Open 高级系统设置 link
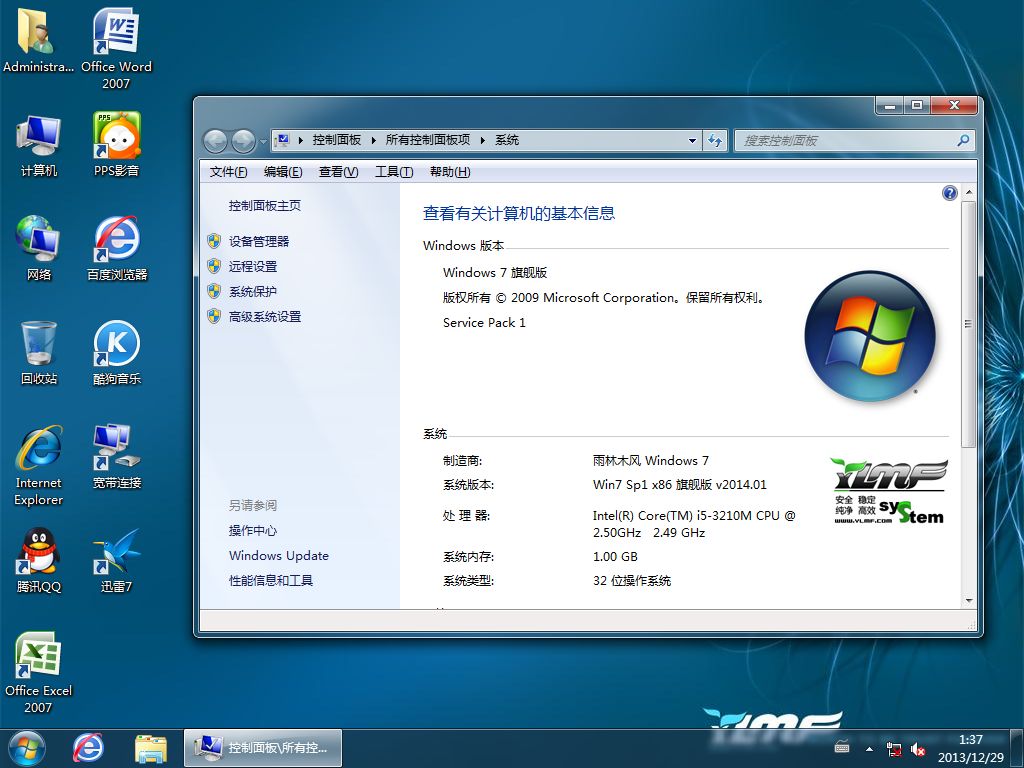This screenshot has width=1024, height=768. [264, 317]
